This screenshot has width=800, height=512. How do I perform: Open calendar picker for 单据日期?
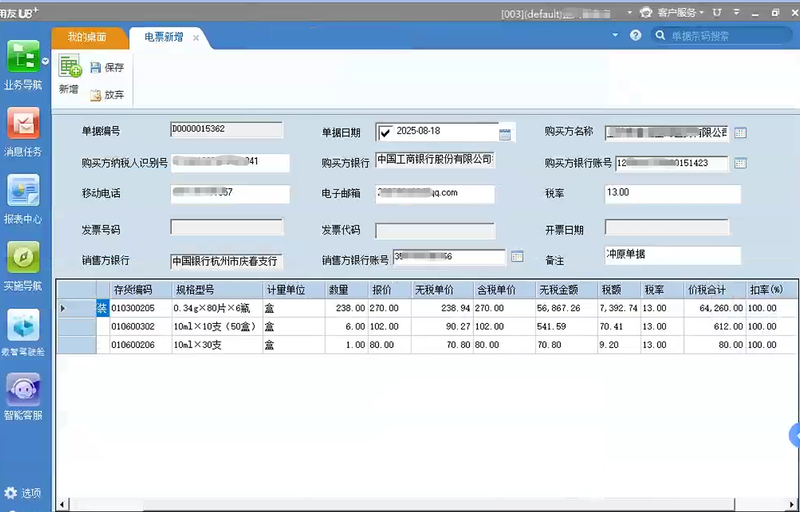click(505, 134)
